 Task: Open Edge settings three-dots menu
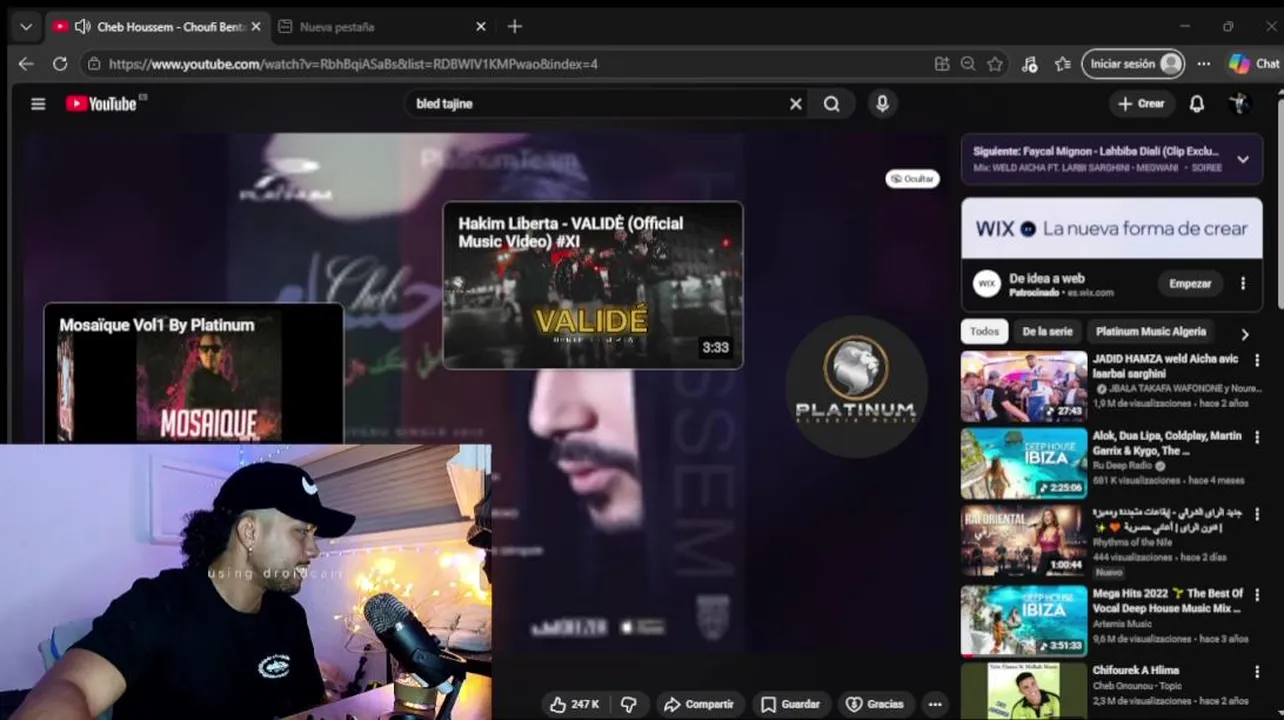(x=1204, y=64)
